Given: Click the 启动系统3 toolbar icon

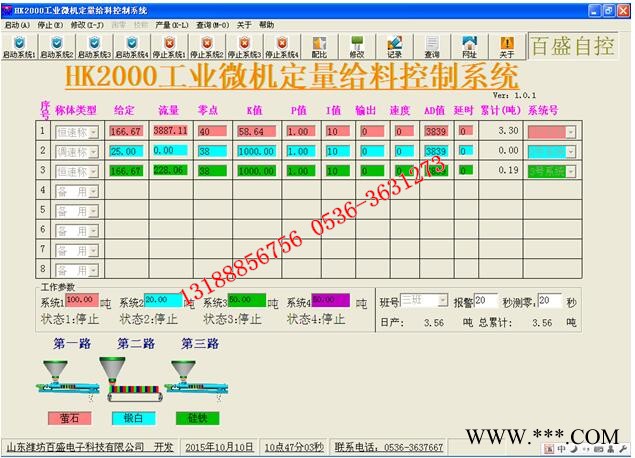Looking at the screenshot, I should tap(94, 47).
